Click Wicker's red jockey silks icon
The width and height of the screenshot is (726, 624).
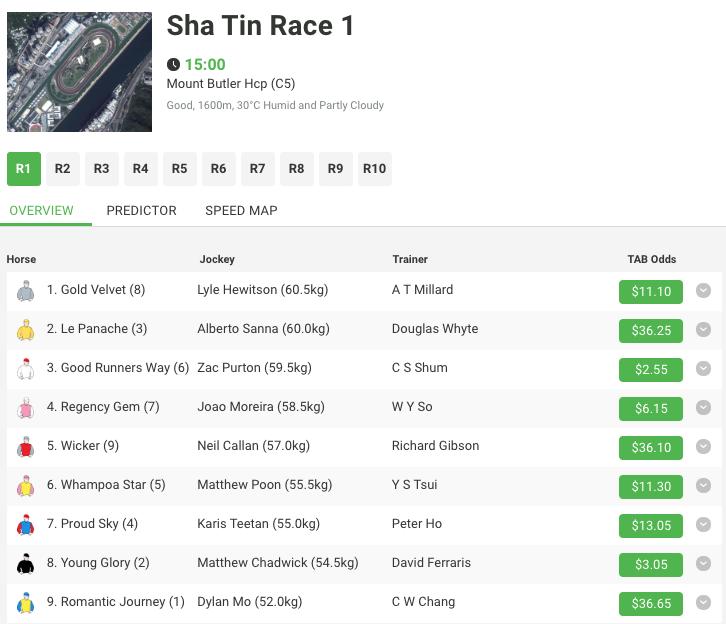click(x=25, y=446)
